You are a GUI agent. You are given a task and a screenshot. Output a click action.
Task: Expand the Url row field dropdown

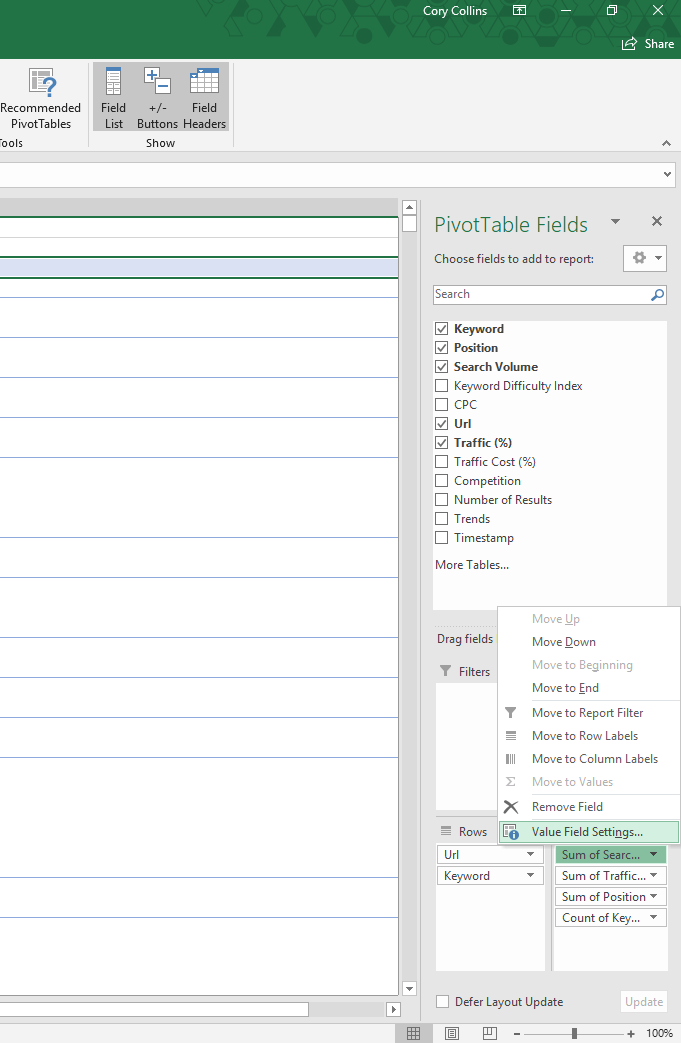tap(530, 855)
